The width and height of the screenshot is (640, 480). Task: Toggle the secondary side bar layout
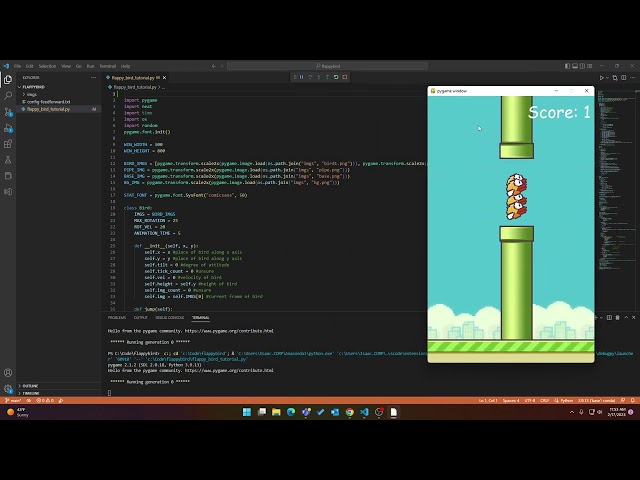point(582,66)
